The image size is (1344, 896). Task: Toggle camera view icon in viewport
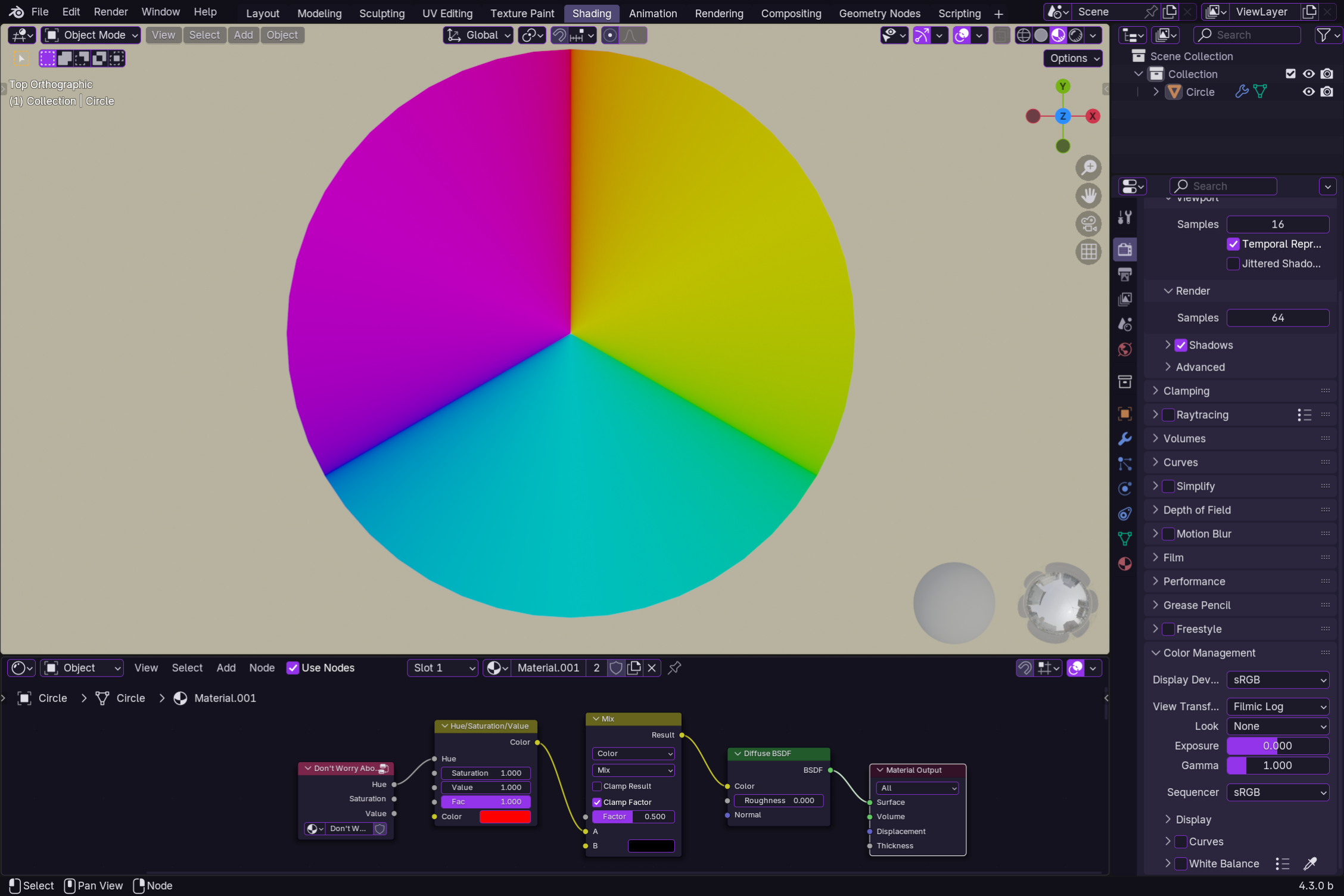tap(1088, 224)
